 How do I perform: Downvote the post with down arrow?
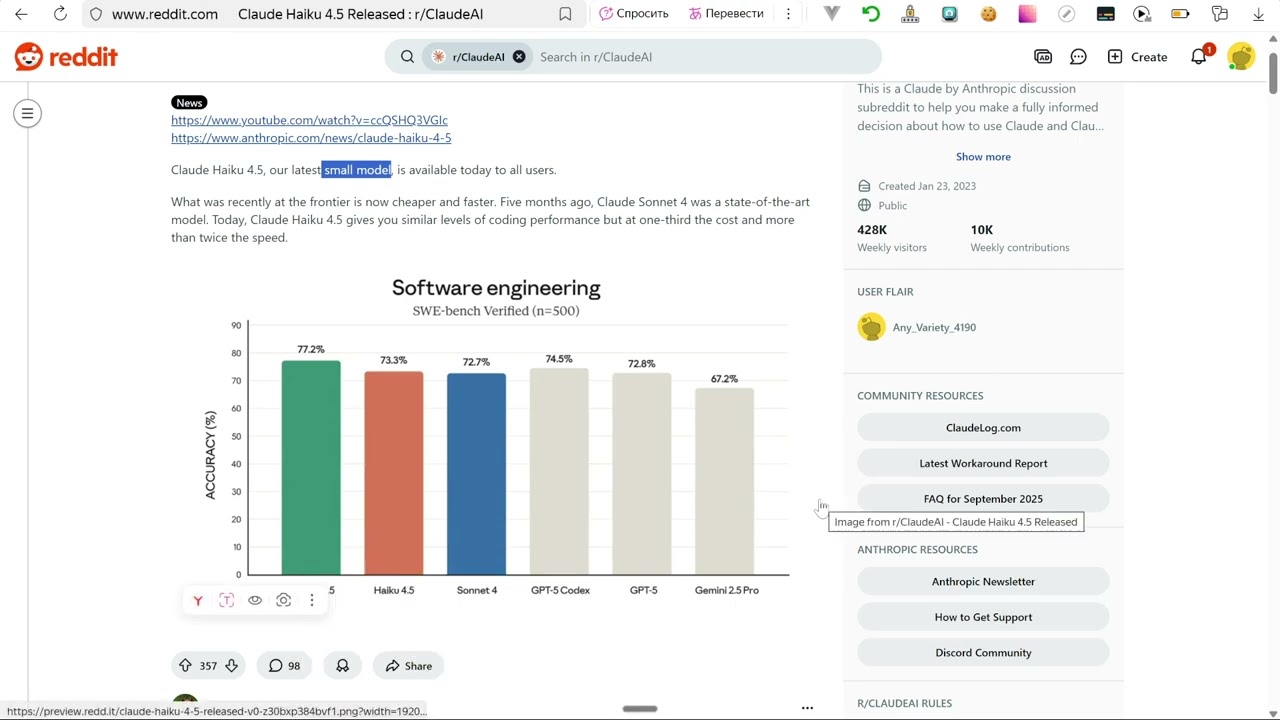click(231, 666)
